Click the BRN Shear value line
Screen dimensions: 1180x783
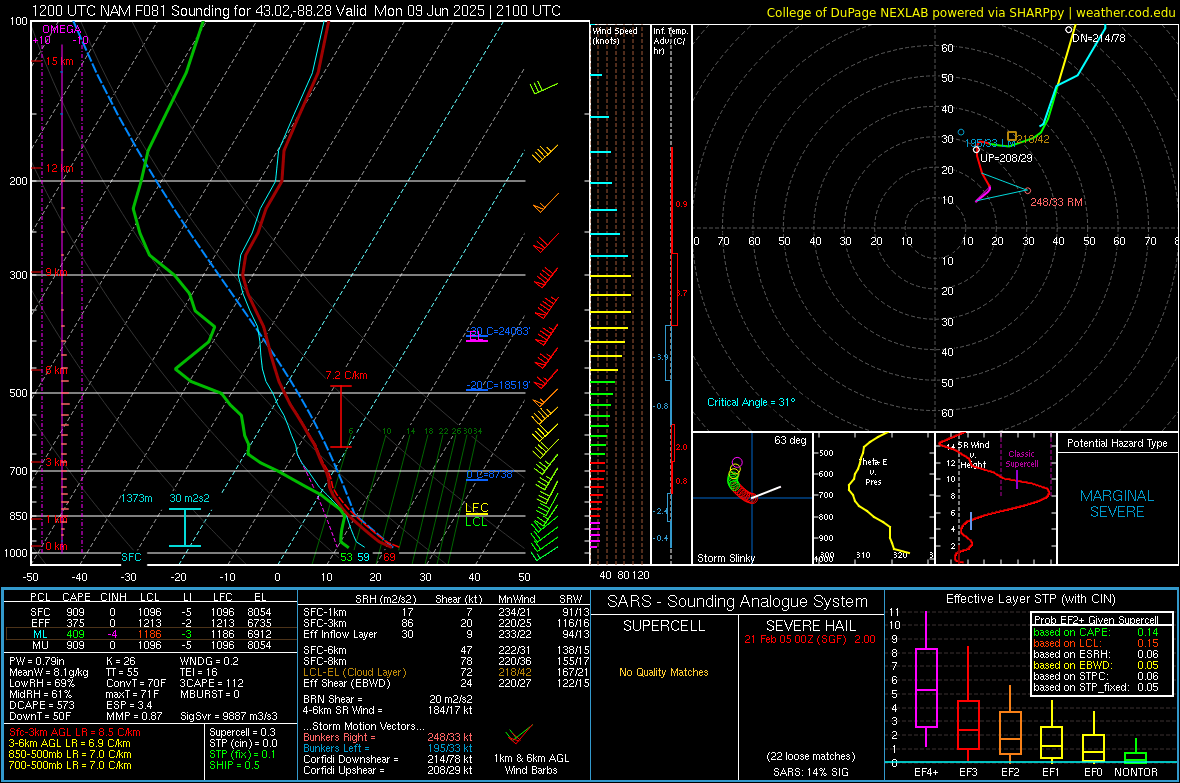pyautogui.click(x=388, y=699)
